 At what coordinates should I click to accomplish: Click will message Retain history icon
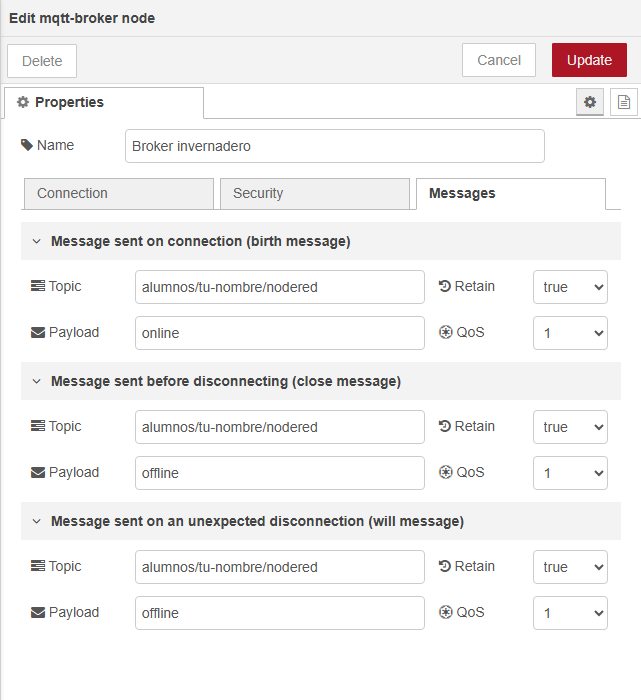click(445, 566)
